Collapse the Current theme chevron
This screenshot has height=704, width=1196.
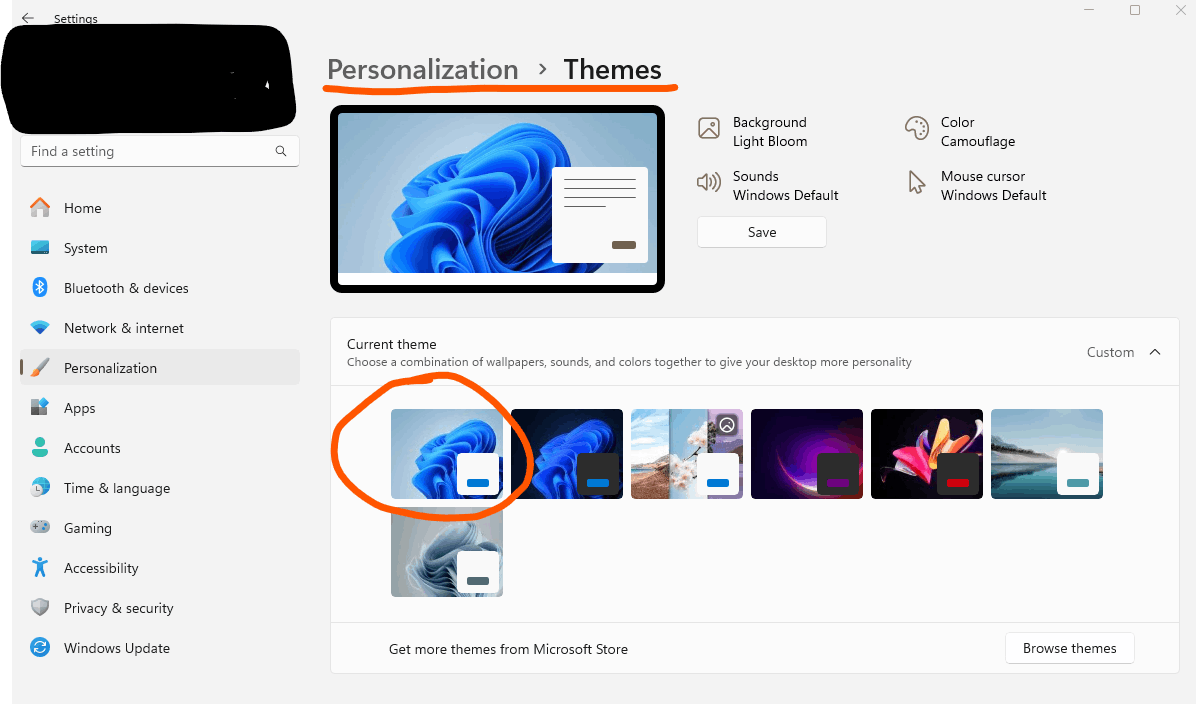click(x=1155, y=352)
